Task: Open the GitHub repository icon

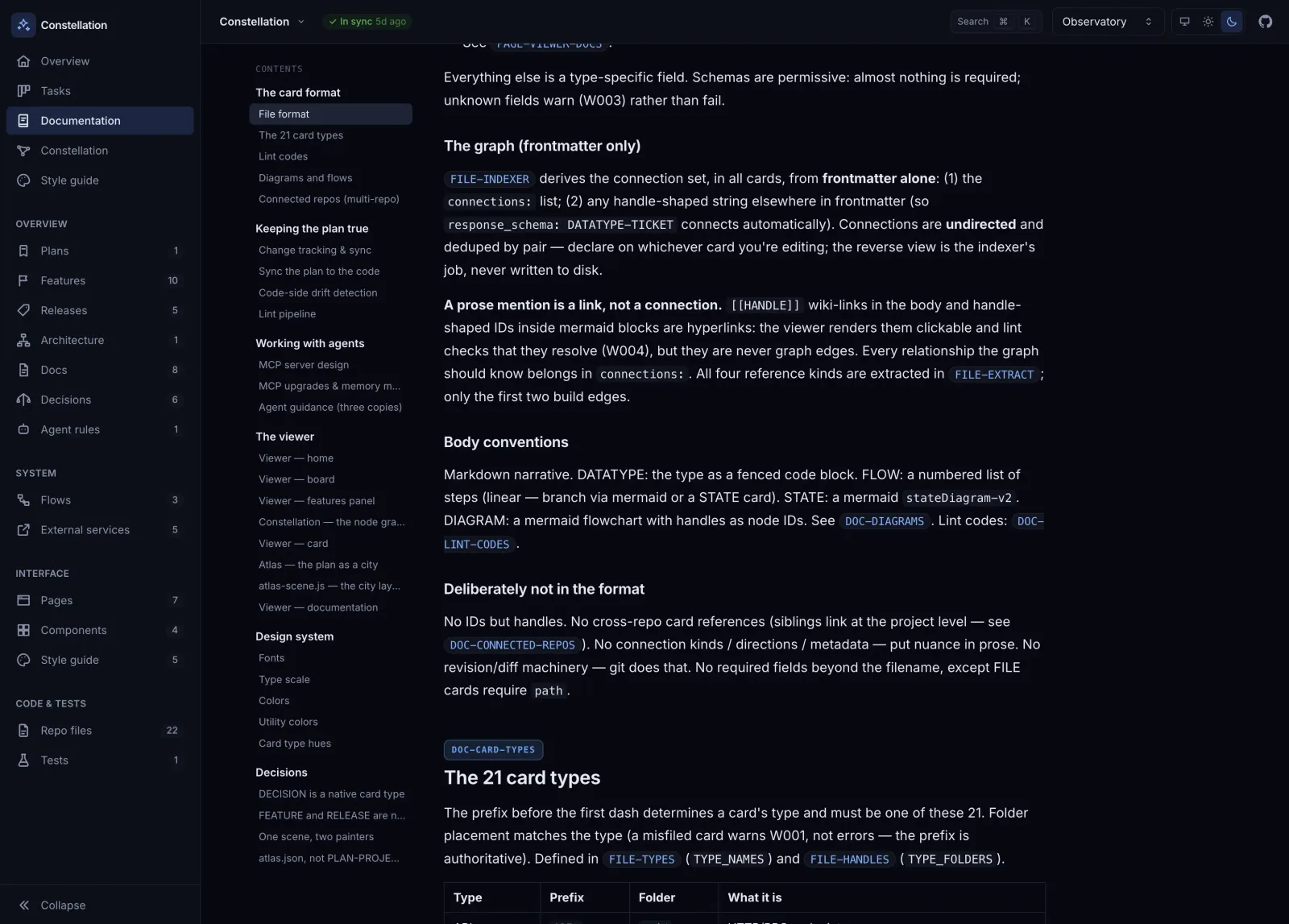Action: pos(1265,22)
